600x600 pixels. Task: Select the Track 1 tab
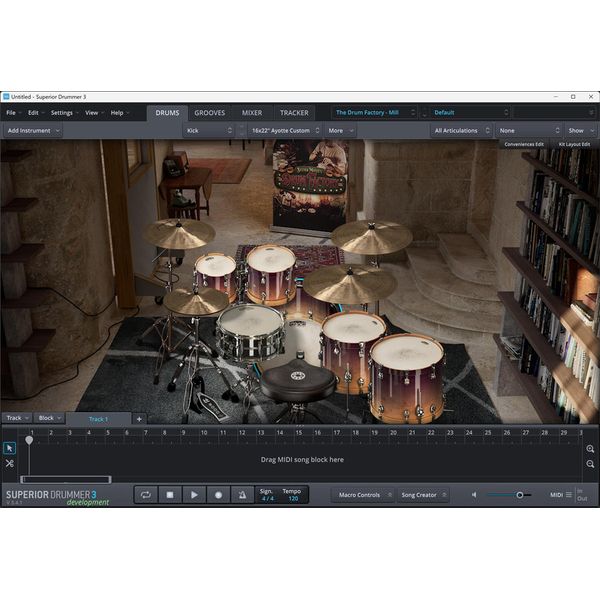(x=98, y=419)
